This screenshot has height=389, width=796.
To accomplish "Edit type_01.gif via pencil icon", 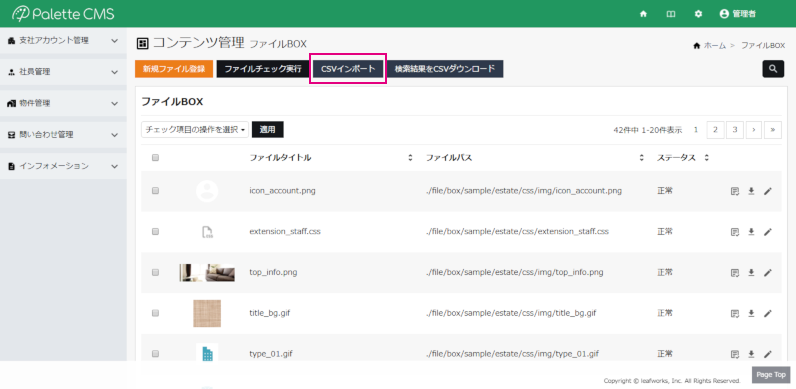I will (768, 354).
